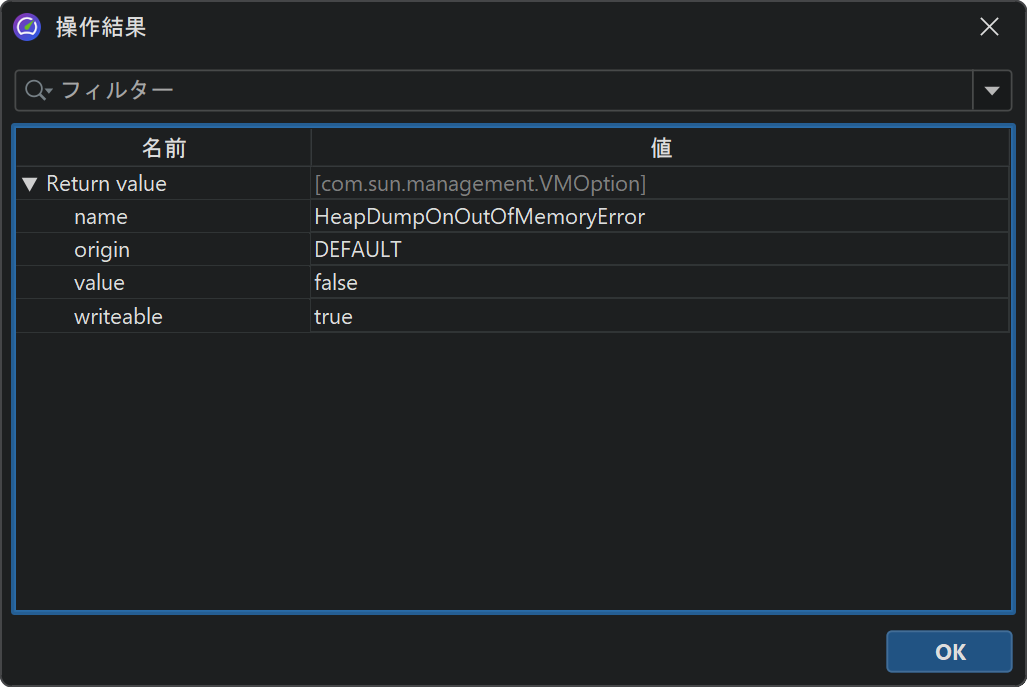Click the empty area below the table rows
Image resolution: width=1027 pixels, height=687 pixels.
[512, 470]
